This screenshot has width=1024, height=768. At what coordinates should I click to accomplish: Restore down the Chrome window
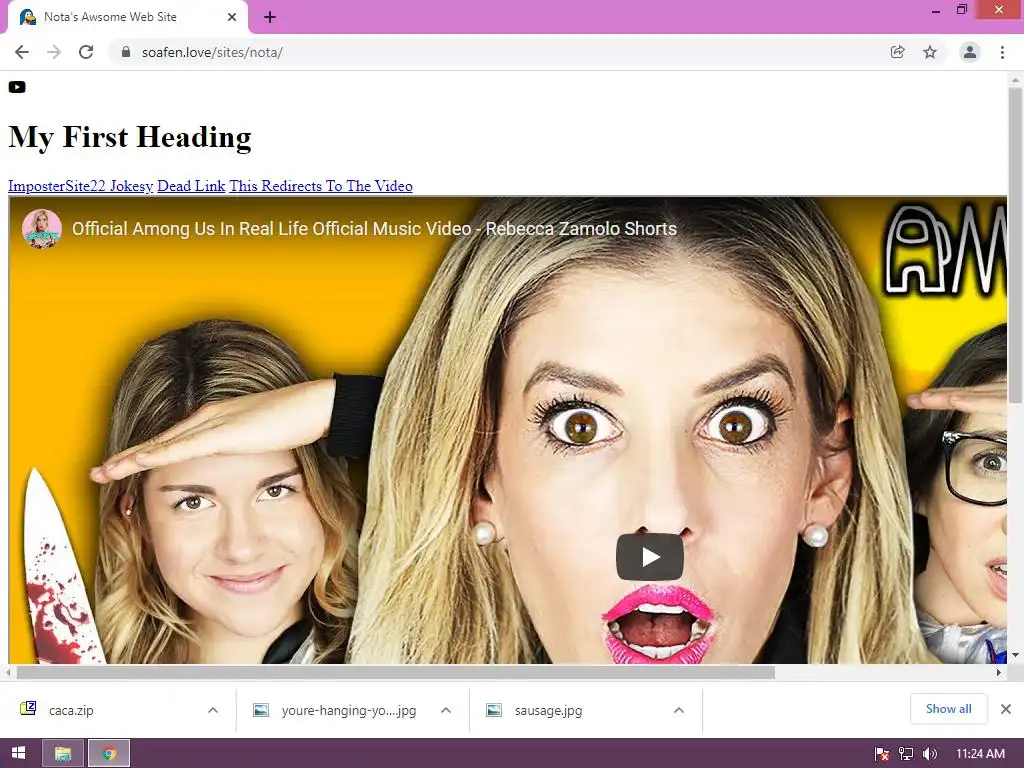click(x=962, y=10)
